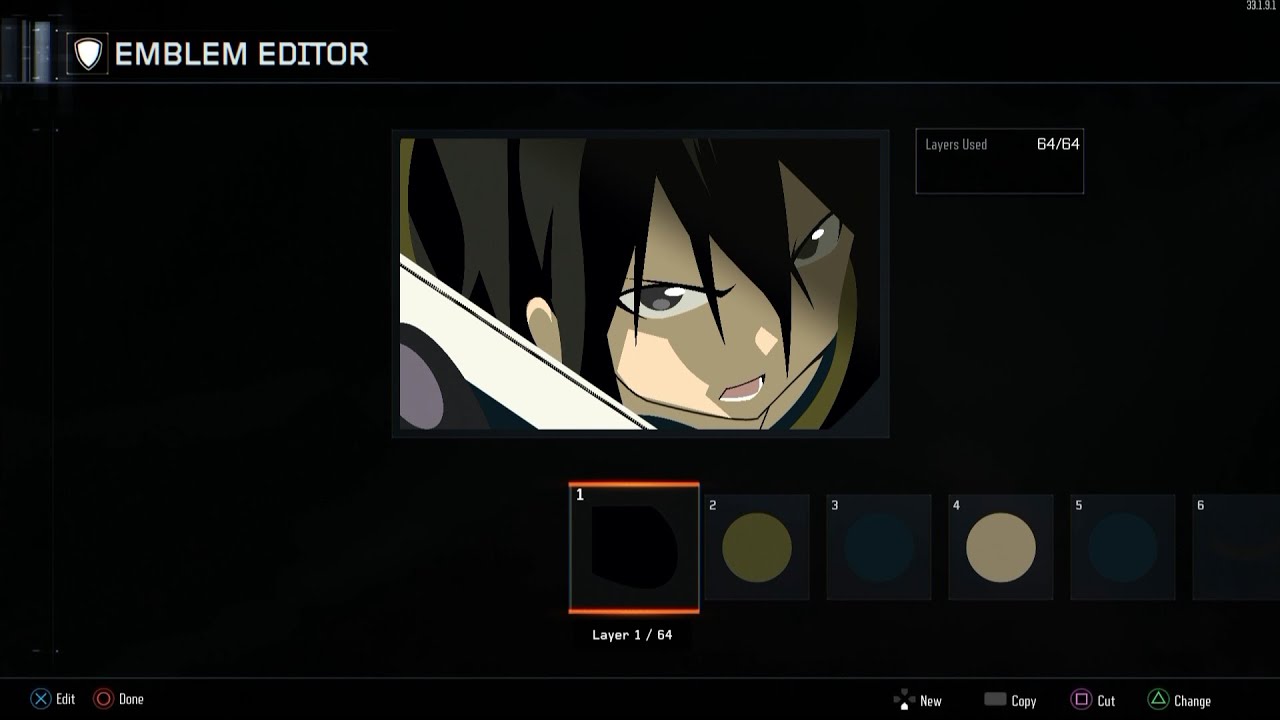Click the cross button Edit icon

pyautogui.click(x=40, y=699)
